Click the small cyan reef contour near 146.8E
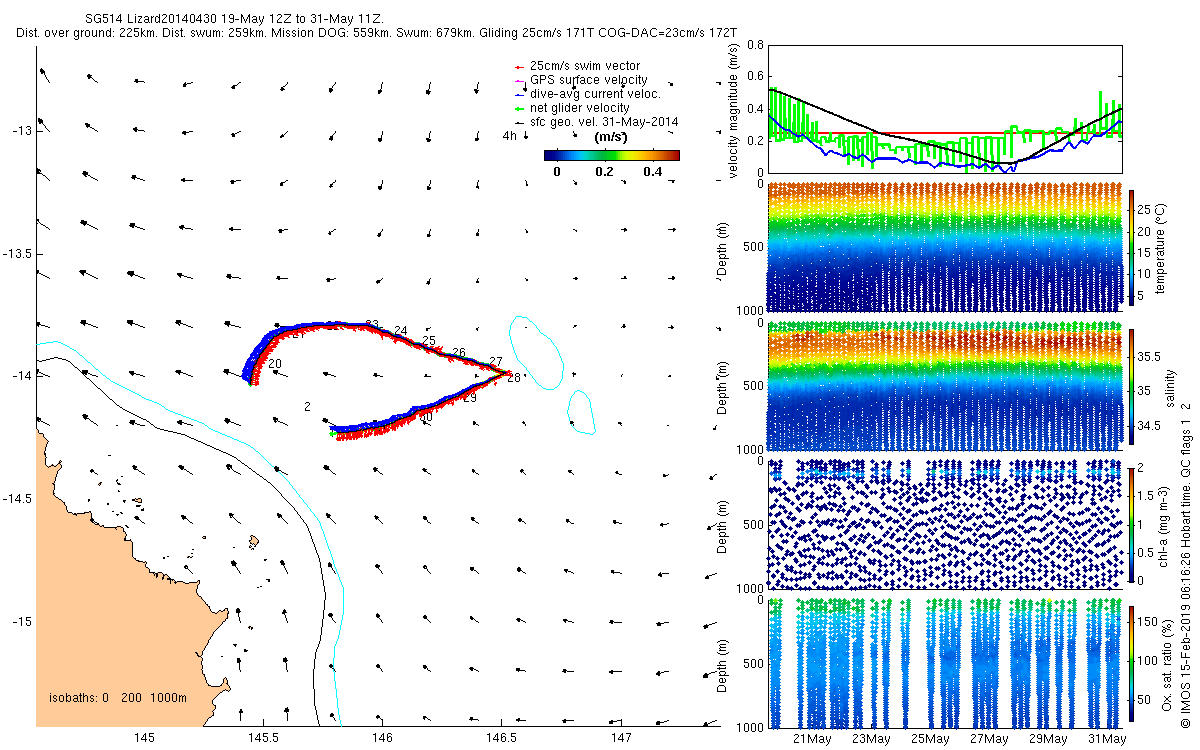 (581, 413)
